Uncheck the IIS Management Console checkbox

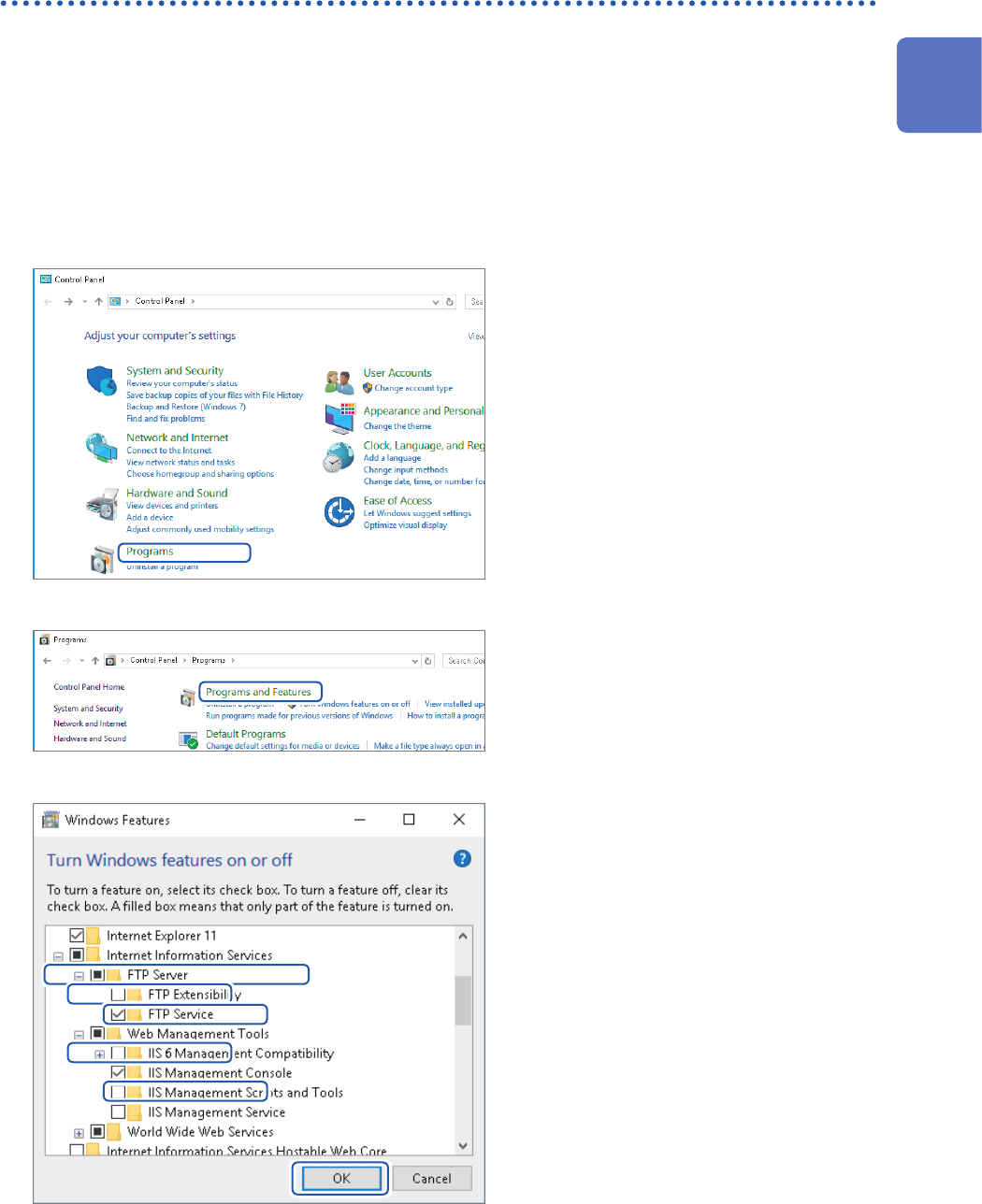(118, 1072)
